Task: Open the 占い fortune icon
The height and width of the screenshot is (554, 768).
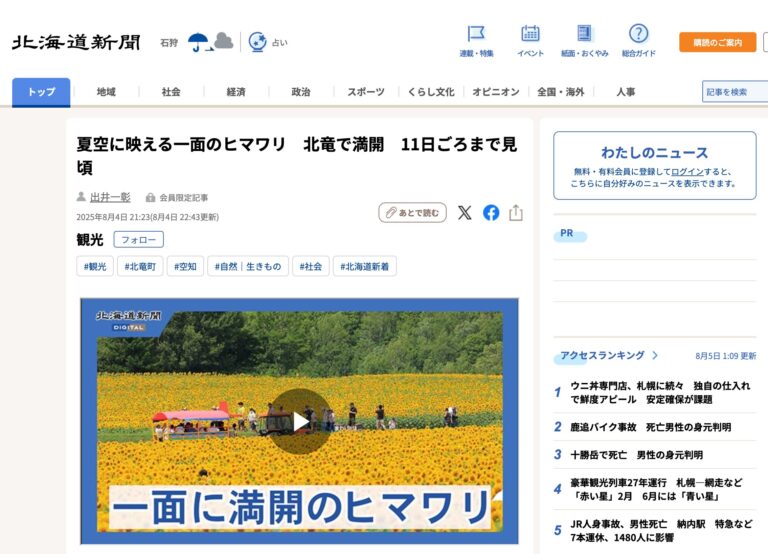Action: [258, 42]
